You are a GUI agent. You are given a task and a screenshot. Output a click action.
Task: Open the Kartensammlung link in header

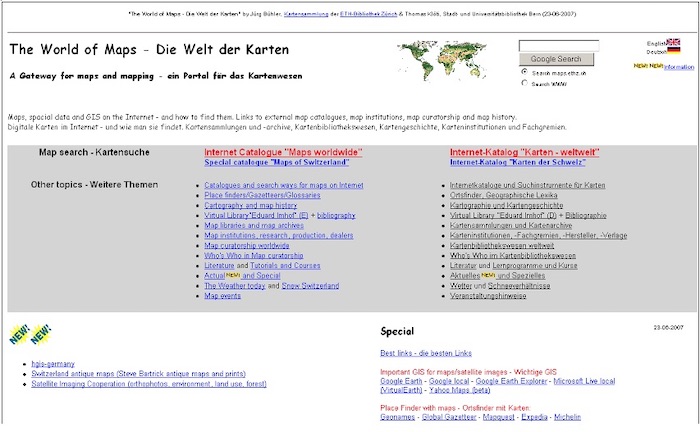click(x=306, y=14)
